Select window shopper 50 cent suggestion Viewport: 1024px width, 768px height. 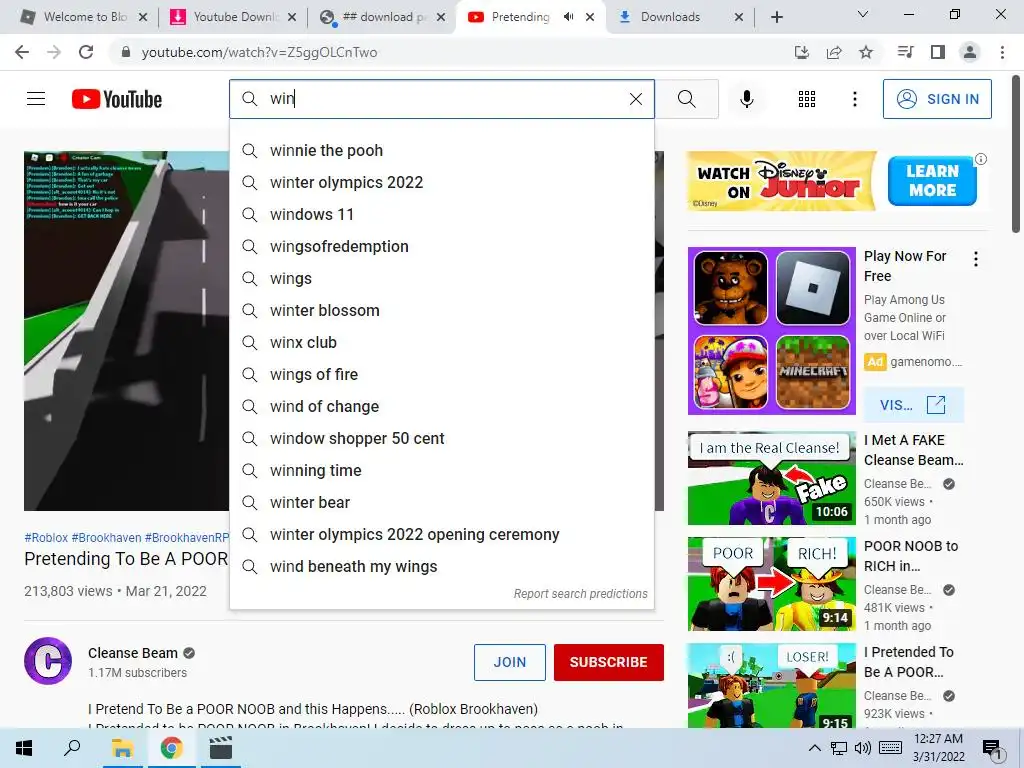coord(441,438)
